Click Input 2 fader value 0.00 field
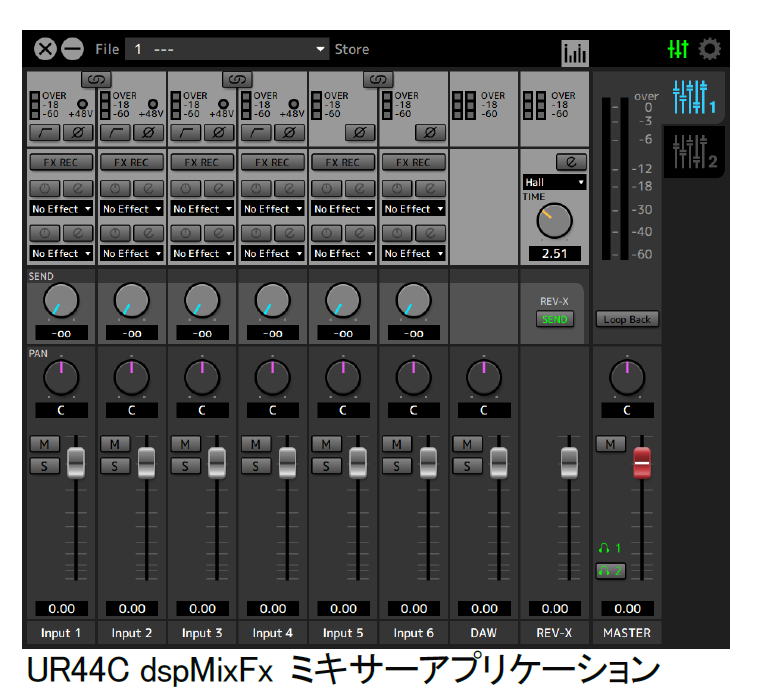 [132, 609]
